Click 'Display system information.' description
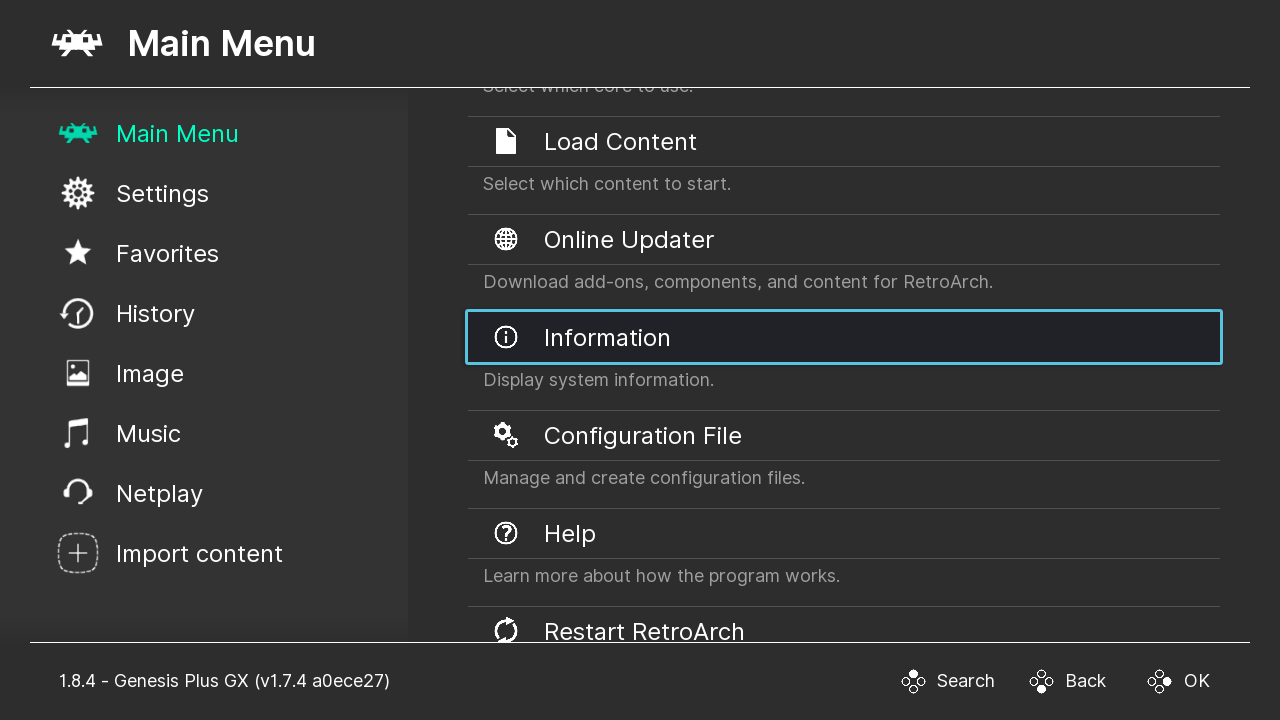 [x=599, y=380]
